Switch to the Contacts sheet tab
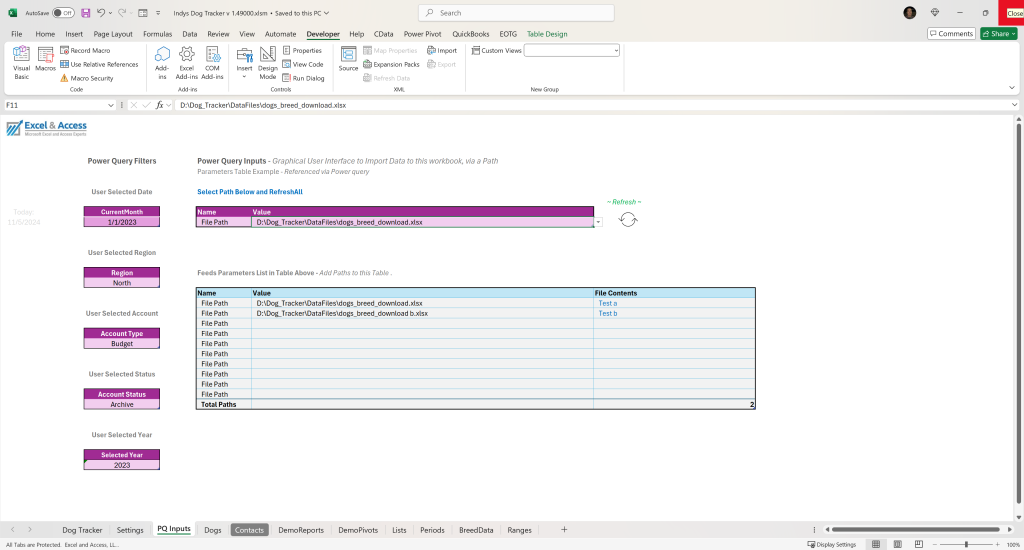The height and width of the screenshot is (550, 1024). pos(249,530)
